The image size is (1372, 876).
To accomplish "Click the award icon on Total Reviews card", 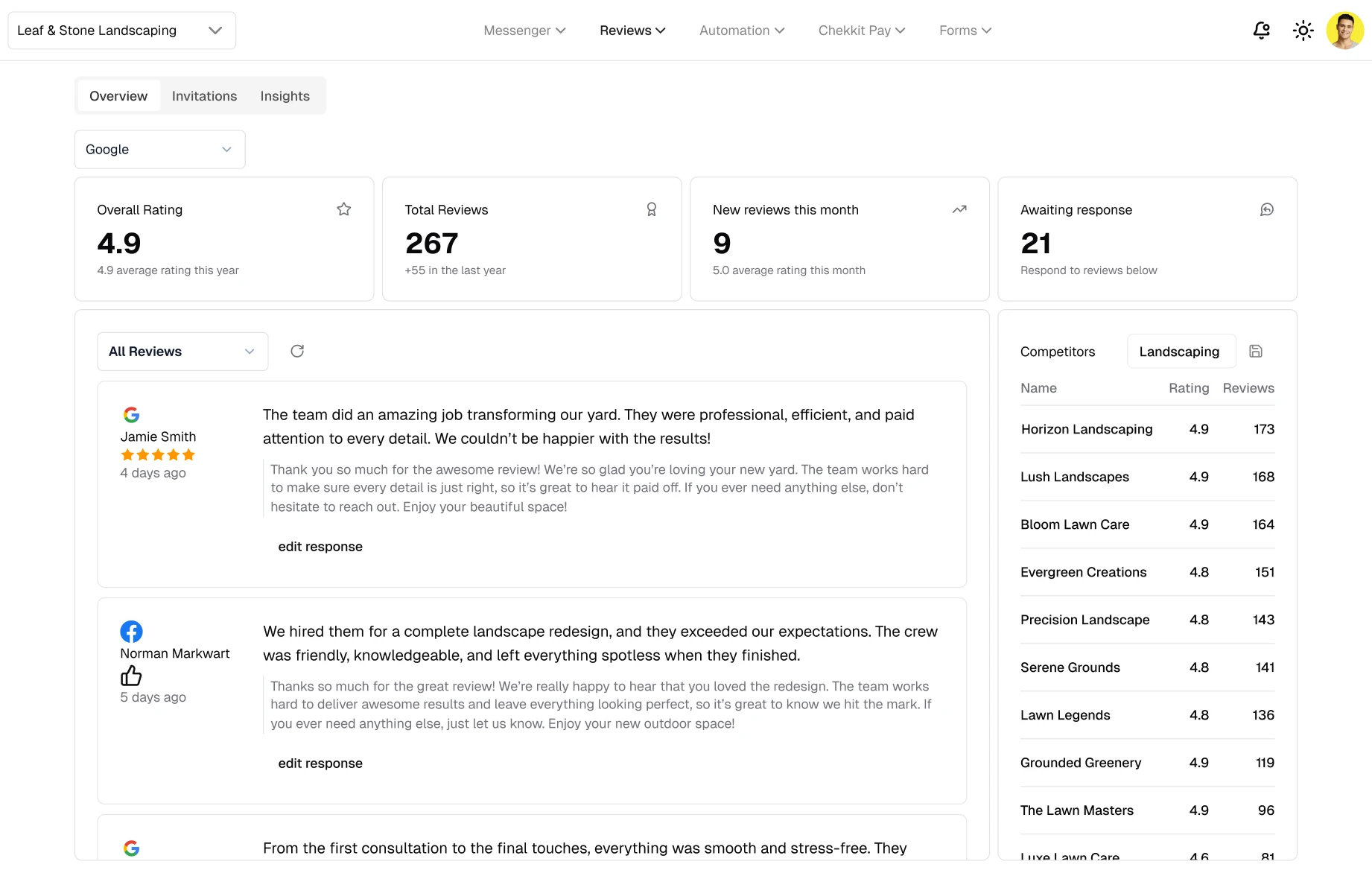I will point(651,209).
